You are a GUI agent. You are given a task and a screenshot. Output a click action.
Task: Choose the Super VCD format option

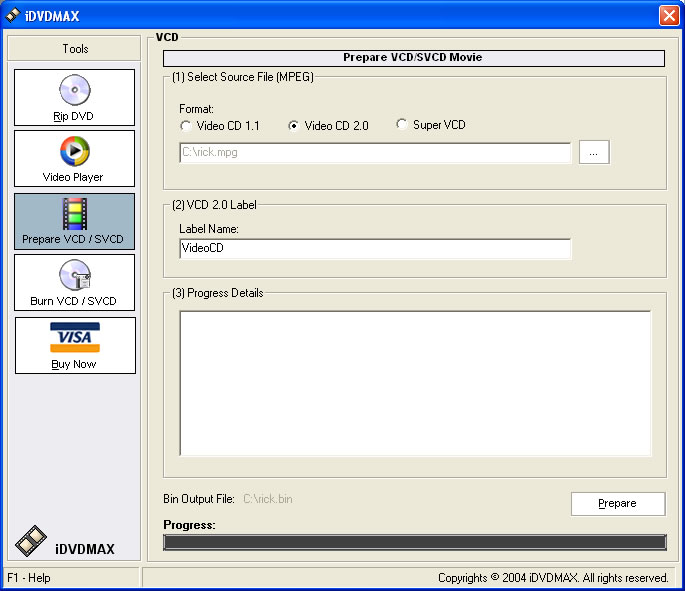[431, 125]
